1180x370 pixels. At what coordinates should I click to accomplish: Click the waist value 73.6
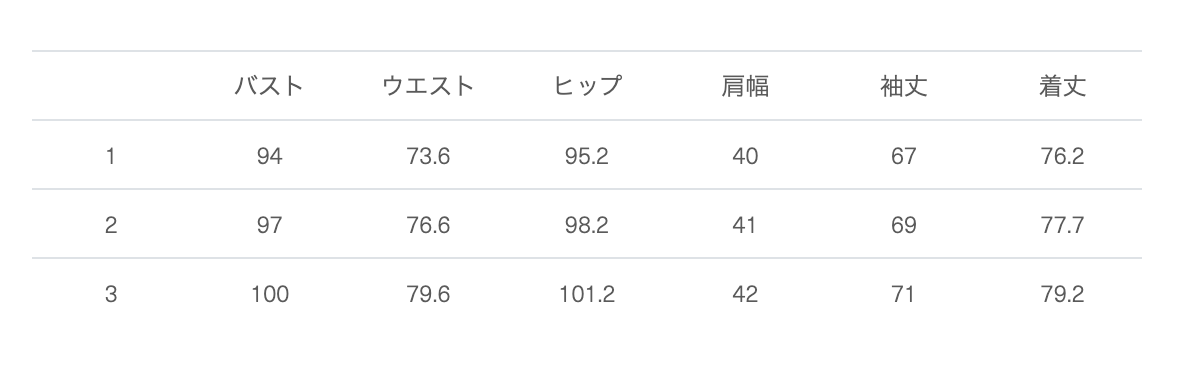(x=428, y=156)
